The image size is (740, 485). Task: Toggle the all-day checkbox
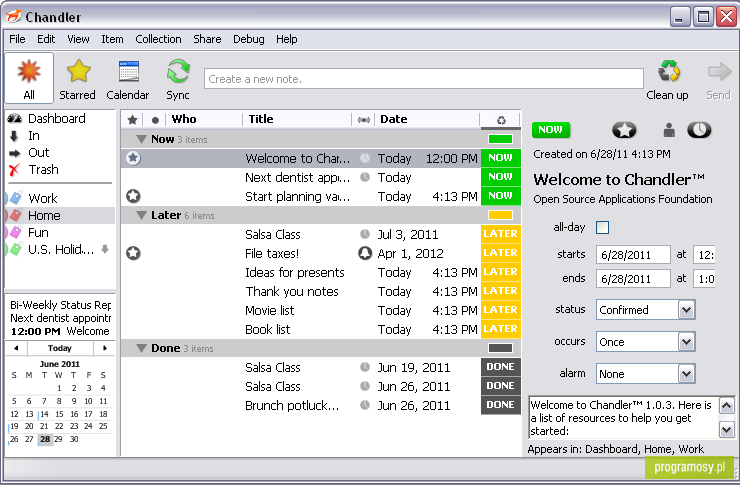pyautogui.click(x=602, y=227)
